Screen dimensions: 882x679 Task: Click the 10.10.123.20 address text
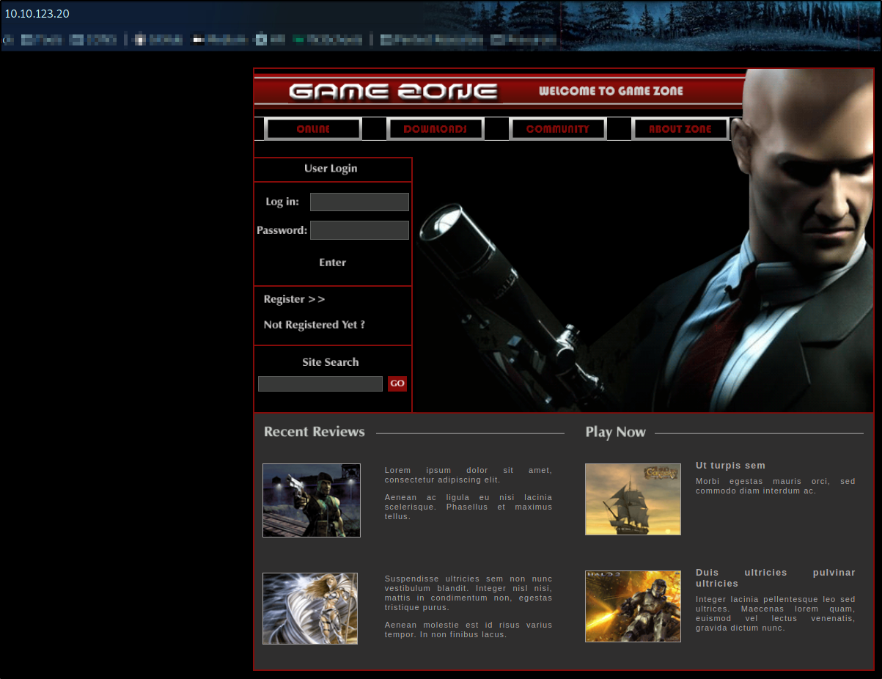click(x=37, y=14)
